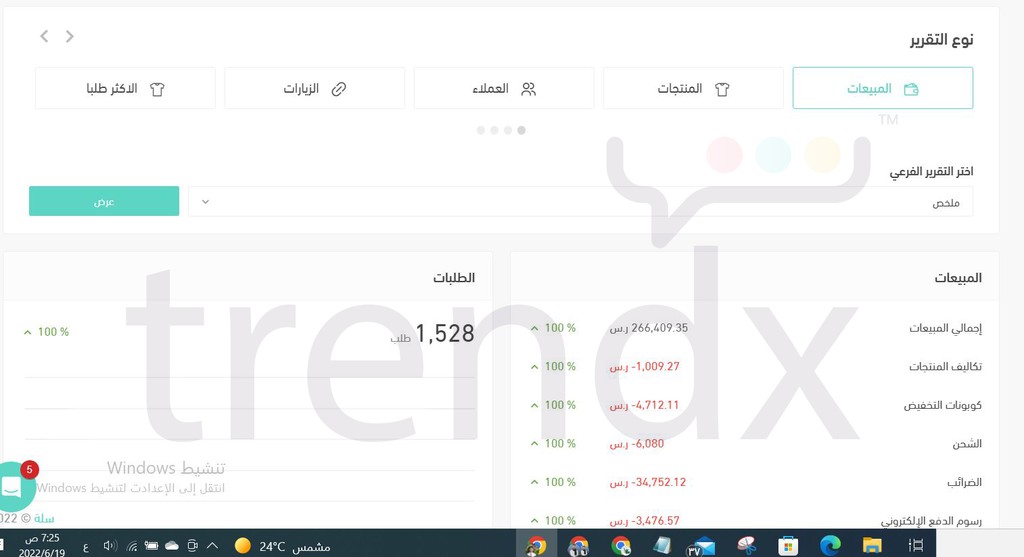Screen dimensions: 1024x557
Task: Open Microsoft Store from the taskbar
Action: (788, 545)
